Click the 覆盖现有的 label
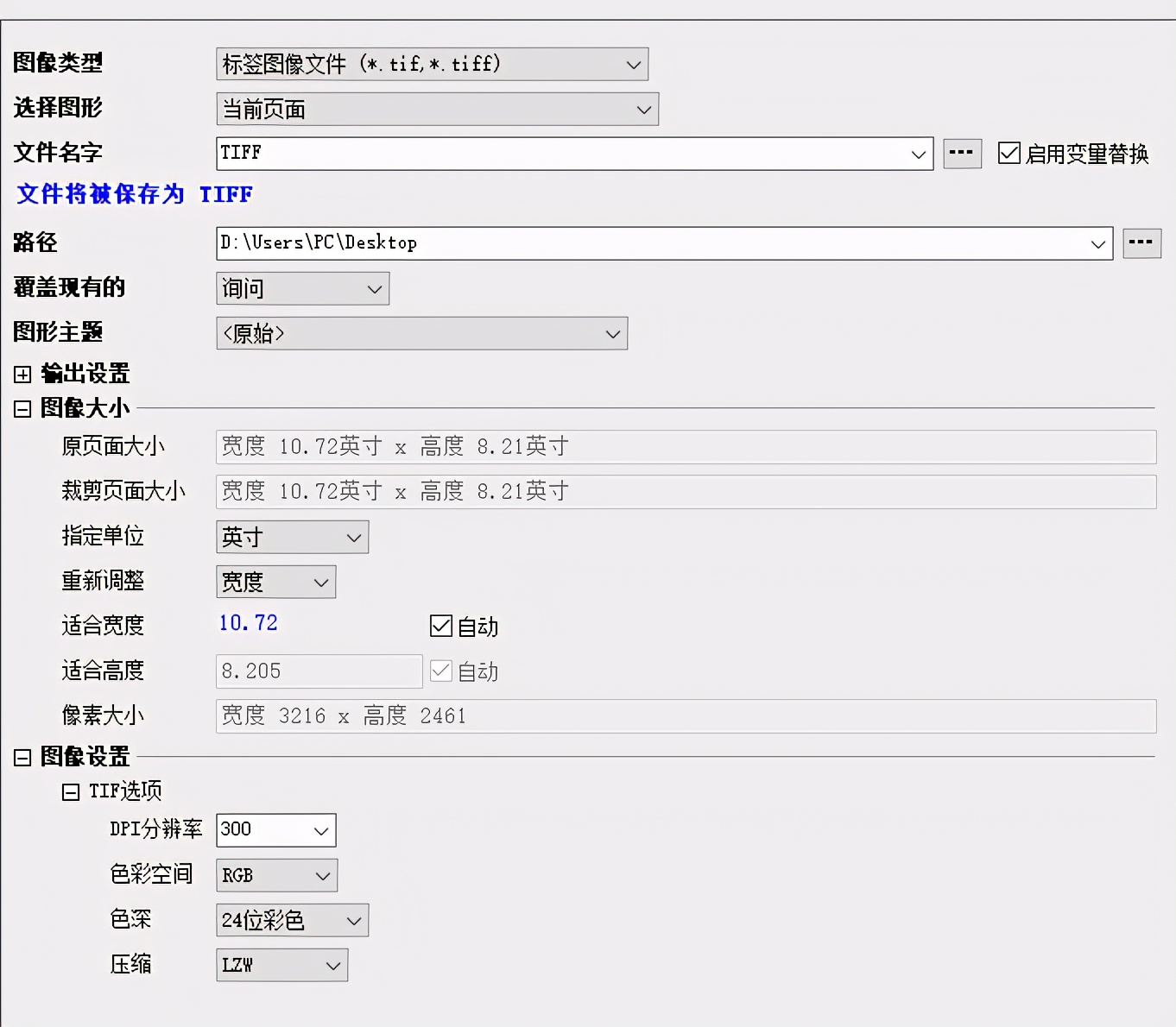This screenshot has width=1176, height=1027. point(69,287)
